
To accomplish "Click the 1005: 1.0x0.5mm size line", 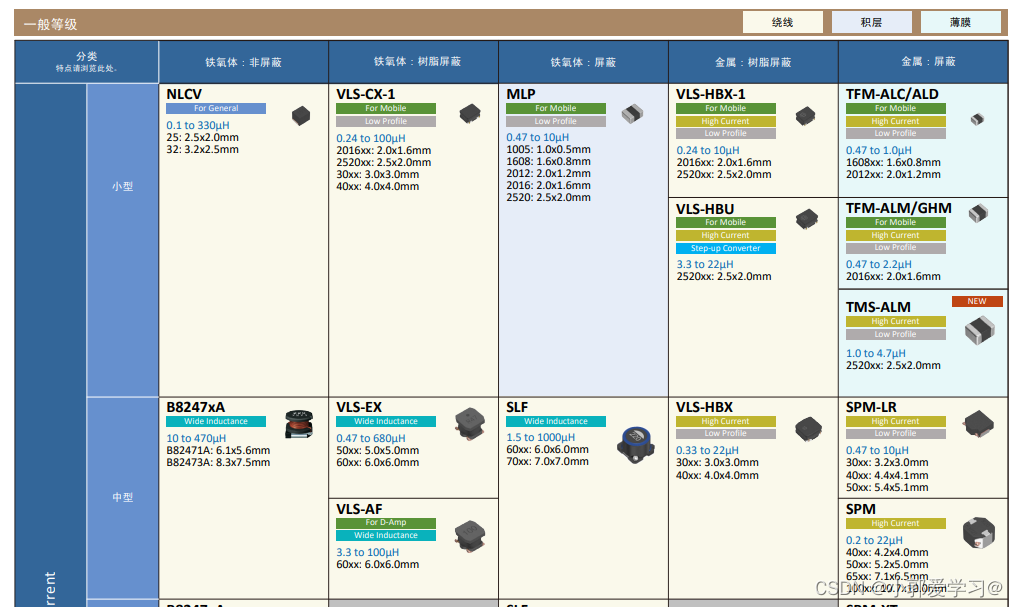I will click(x=549, y=149).
